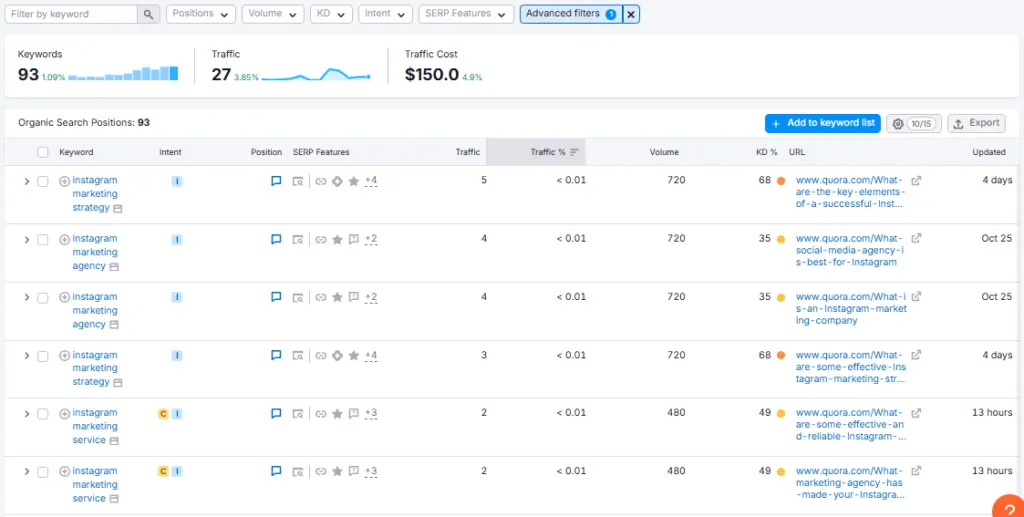The image size is (1024, 517).
Task: Select checkbox for first instagram marketing service row
Action: [43, 413]
